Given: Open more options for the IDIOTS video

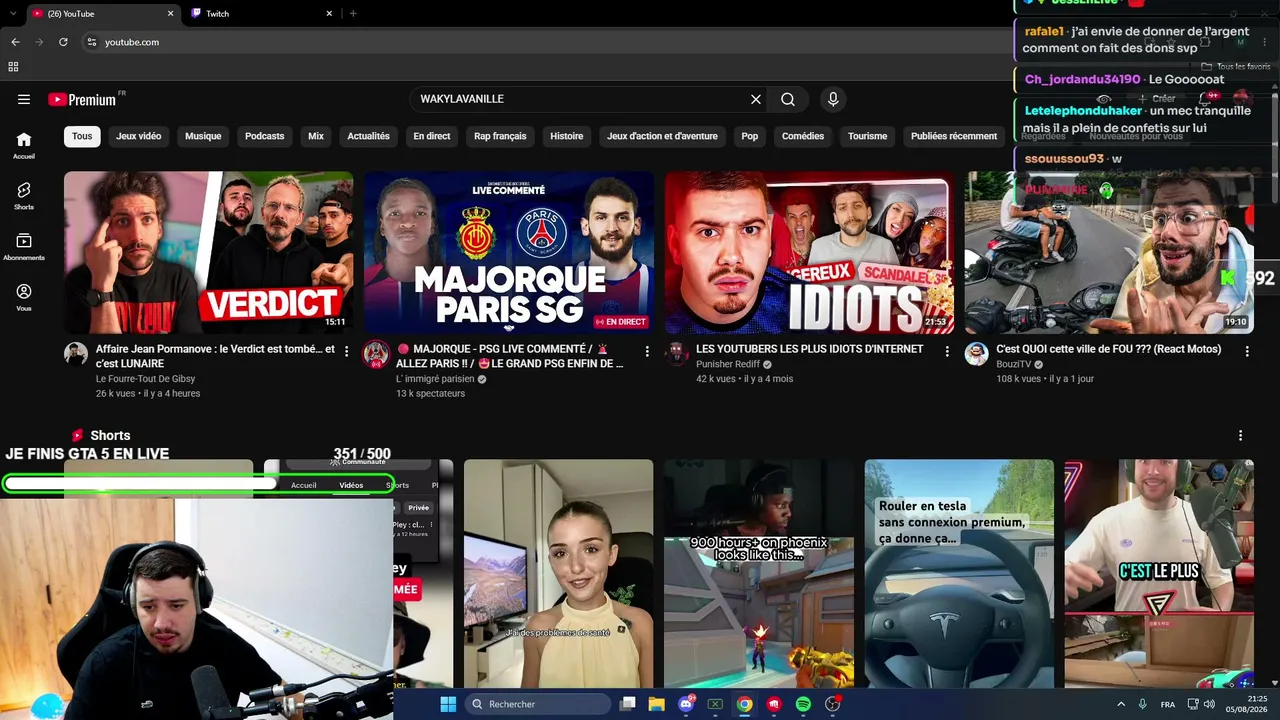Looking at the screenshot, I should pos(947,351).
